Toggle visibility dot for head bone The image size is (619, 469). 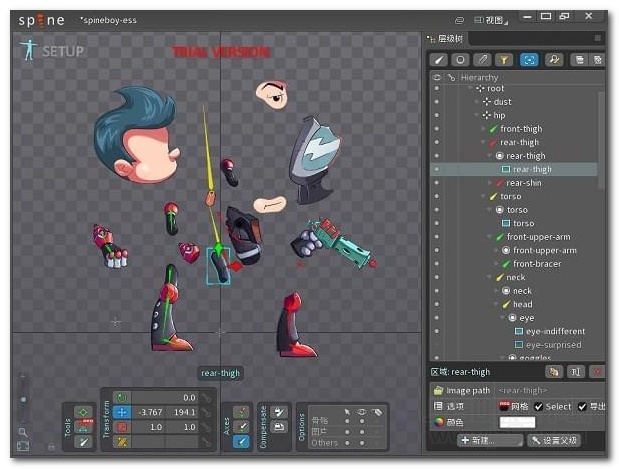(437, 304)
